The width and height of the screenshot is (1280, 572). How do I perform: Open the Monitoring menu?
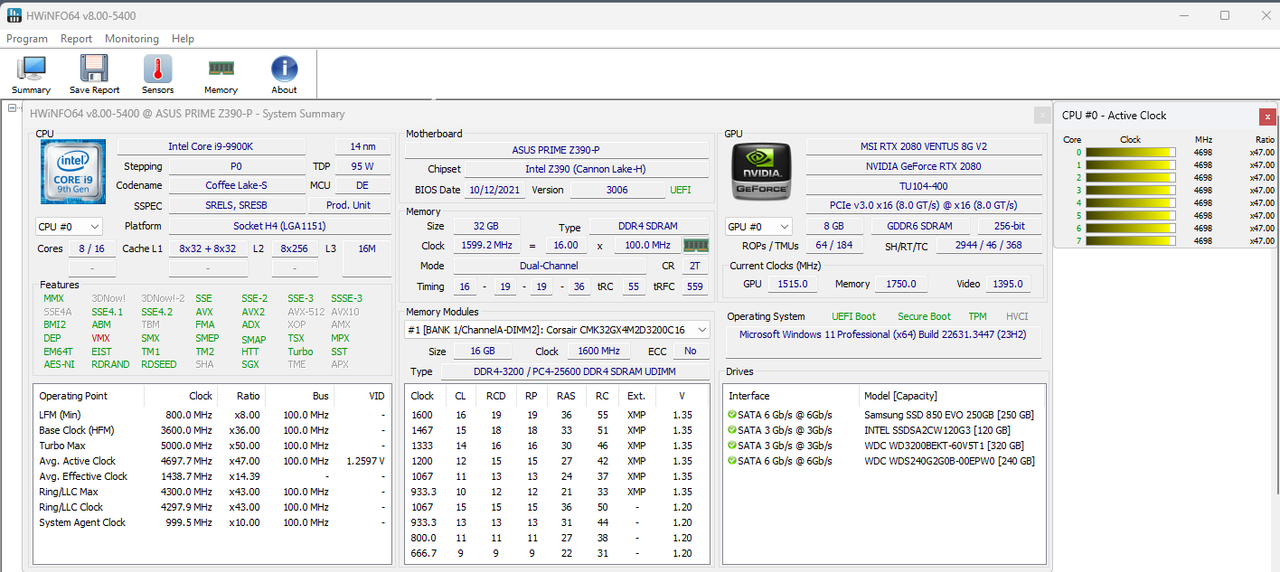[x=132, y=39]
